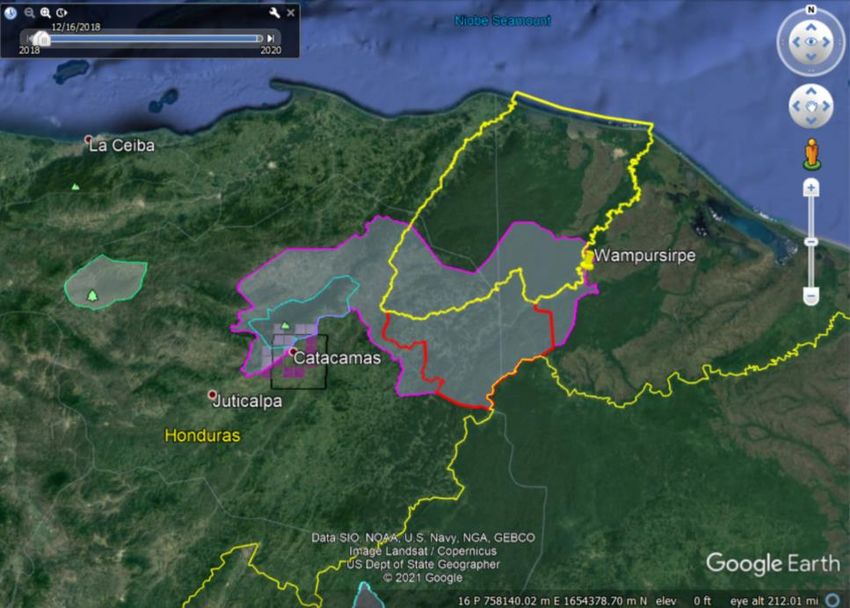850x608 pixels.
Task: Click the La Ceiba city placemark
Action: pyautogui.click(x=88, y=139)
